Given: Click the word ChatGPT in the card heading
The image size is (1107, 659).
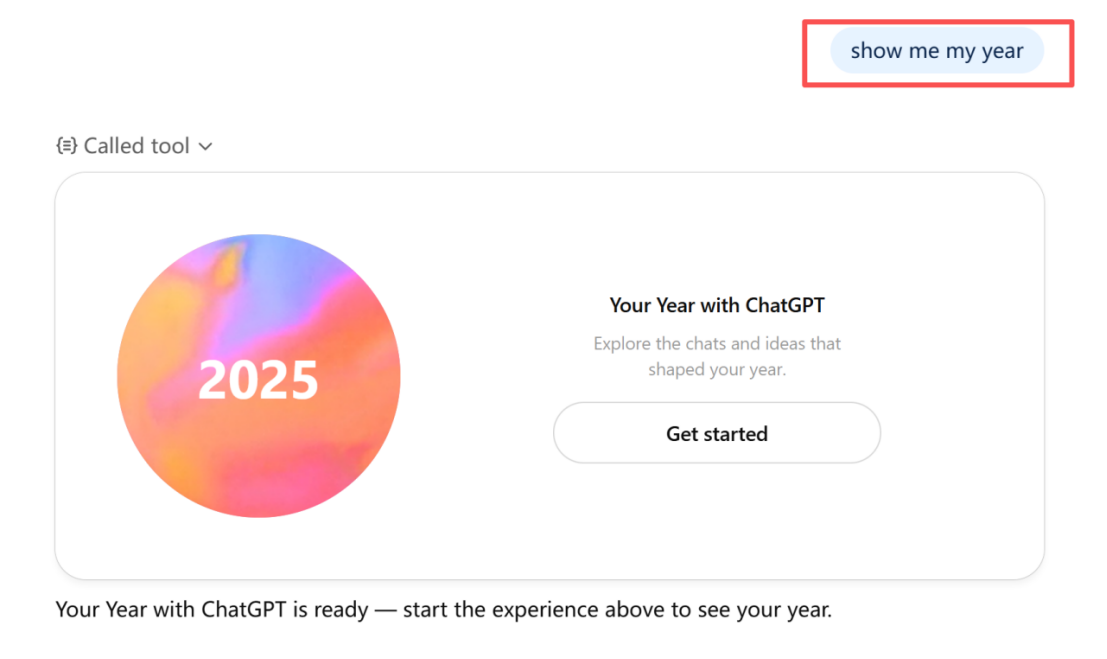Looking at the screenshot, I should (785, 305).
